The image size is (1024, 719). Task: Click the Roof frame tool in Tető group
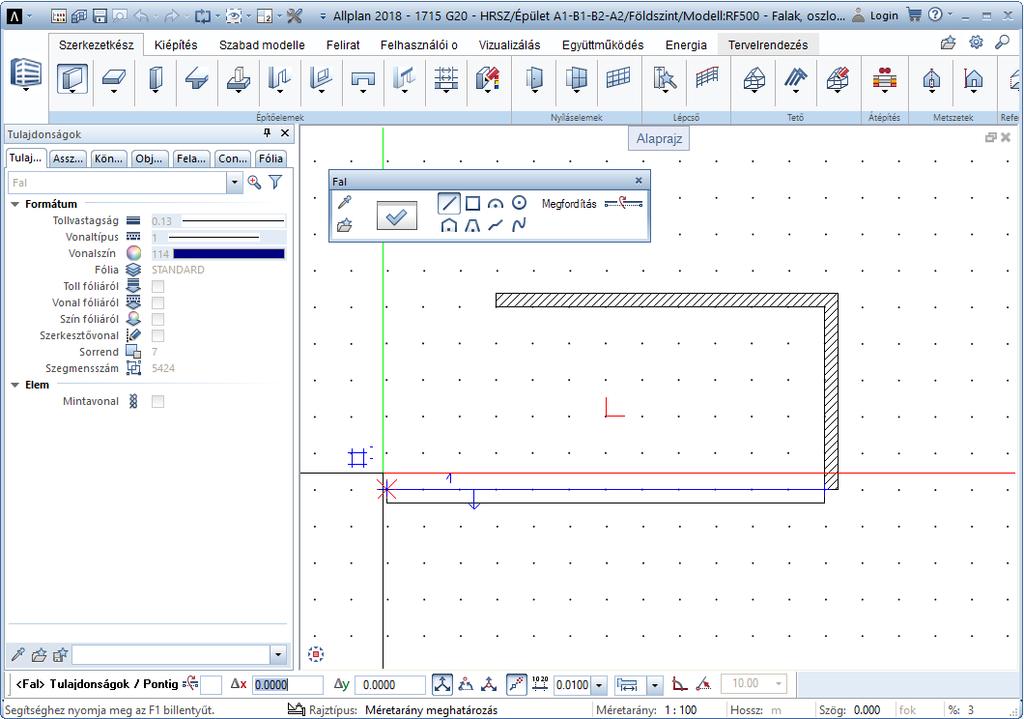(754, 78)
